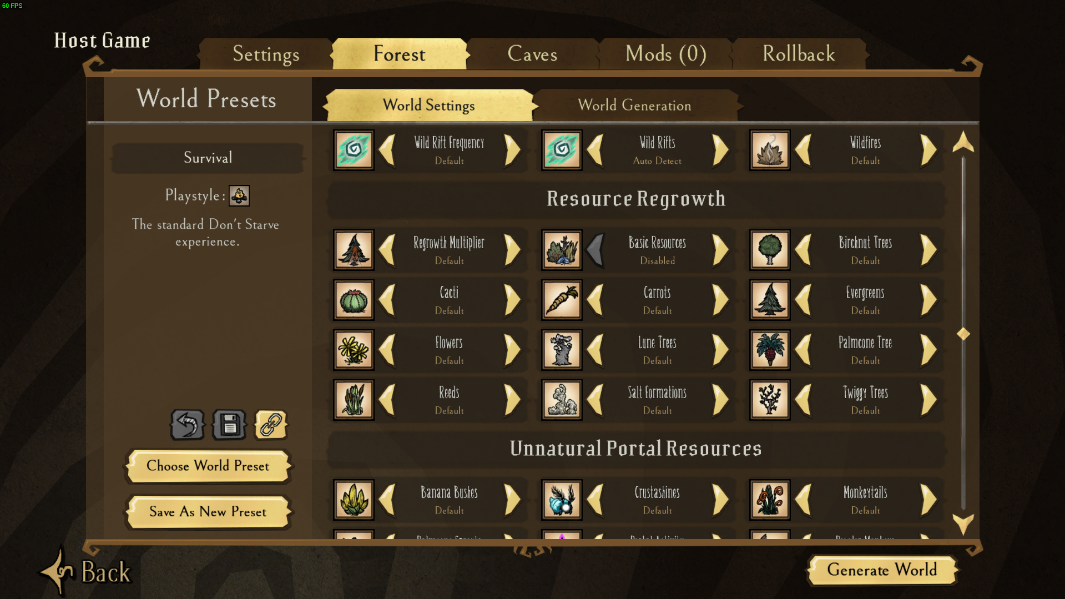Step Monkeytails back with the left arrow
This screenshot has width=1065, height=599.
pyautogui.click(x=803, y=499)
